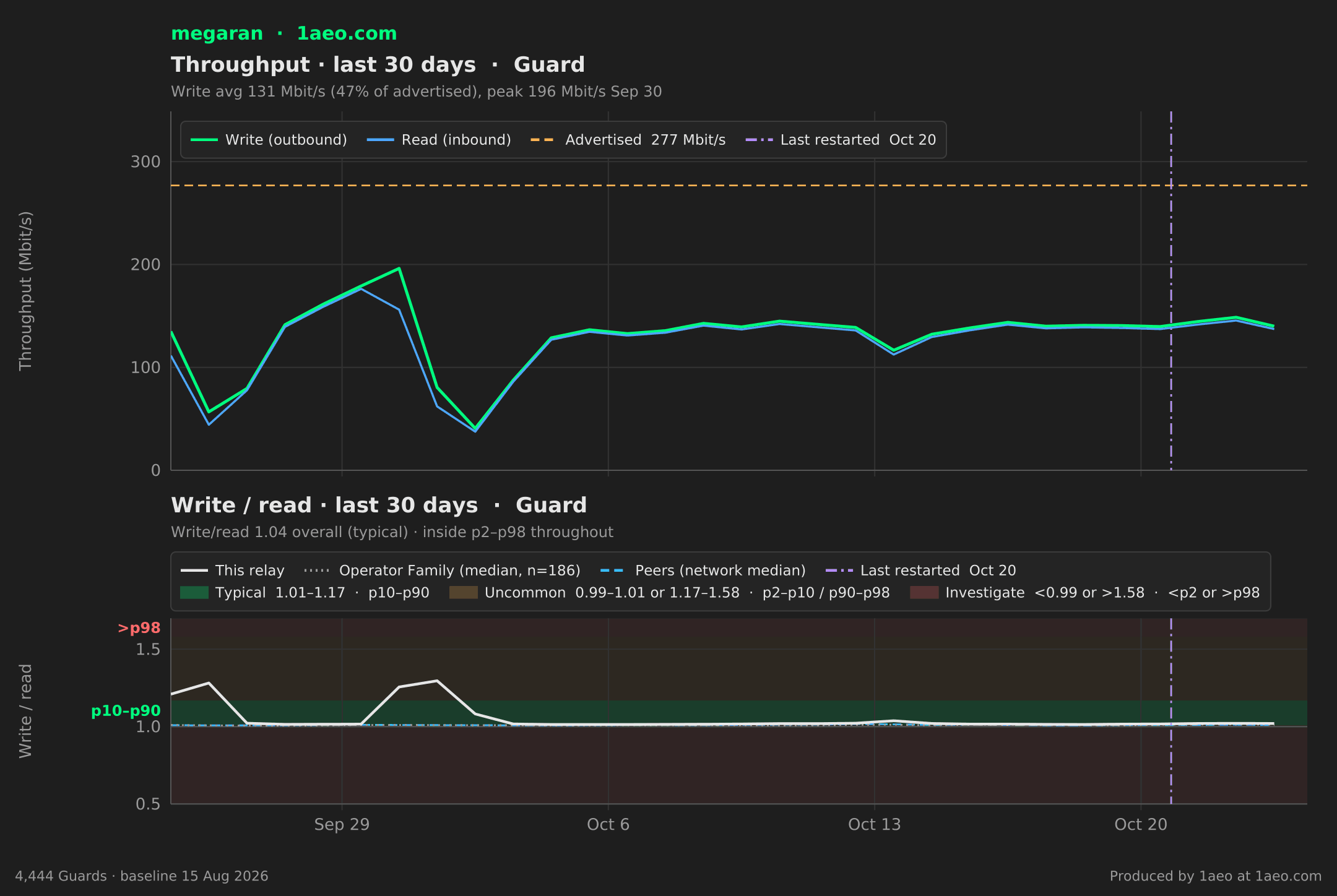This screenshot has width=1337, height=896.
Task: Select Last restarted Oct 20 in ratio legend
Action: point(921,571)
